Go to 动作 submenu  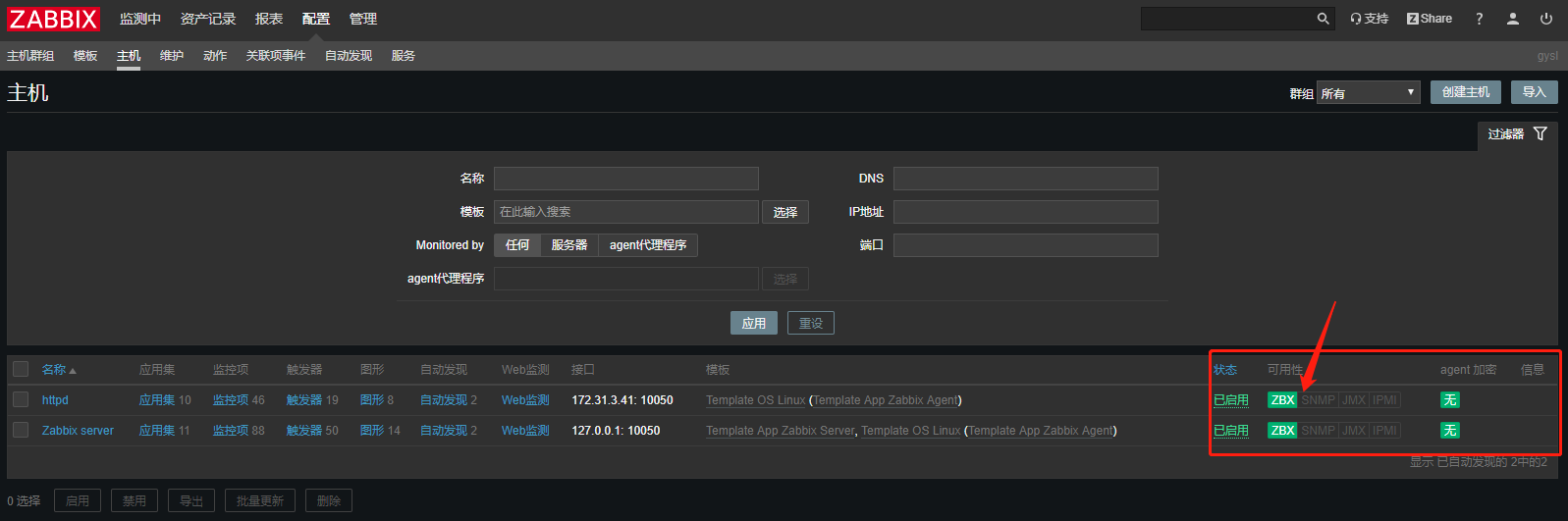click(215, 56)
